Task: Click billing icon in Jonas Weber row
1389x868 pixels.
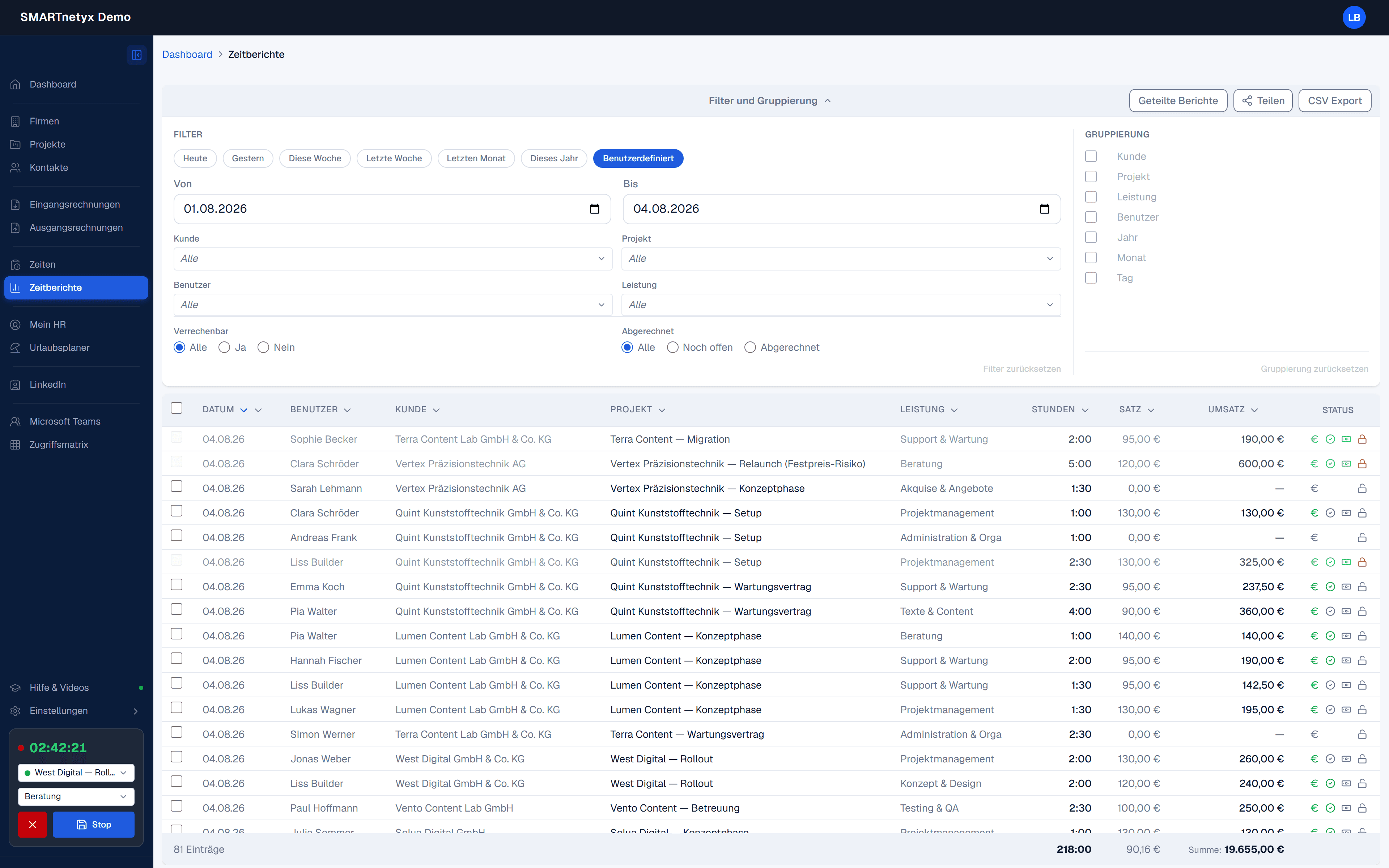Action: 1346,759
